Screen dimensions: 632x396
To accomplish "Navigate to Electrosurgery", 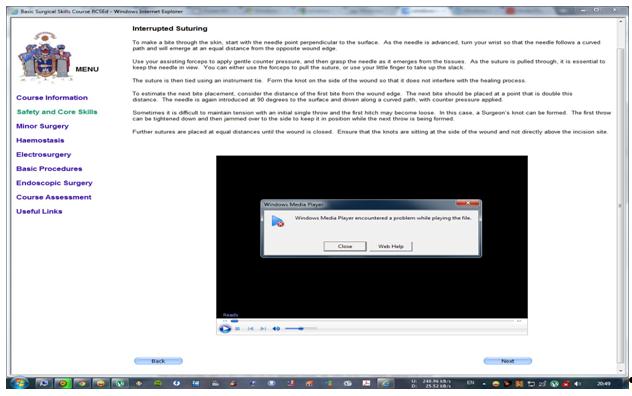I will (44, 154).
